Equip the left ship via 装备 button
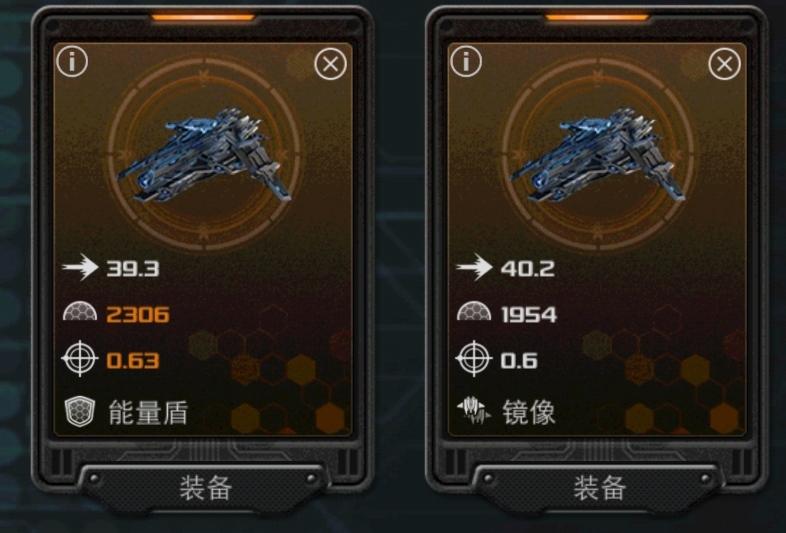786x533 pixels. 206,488
